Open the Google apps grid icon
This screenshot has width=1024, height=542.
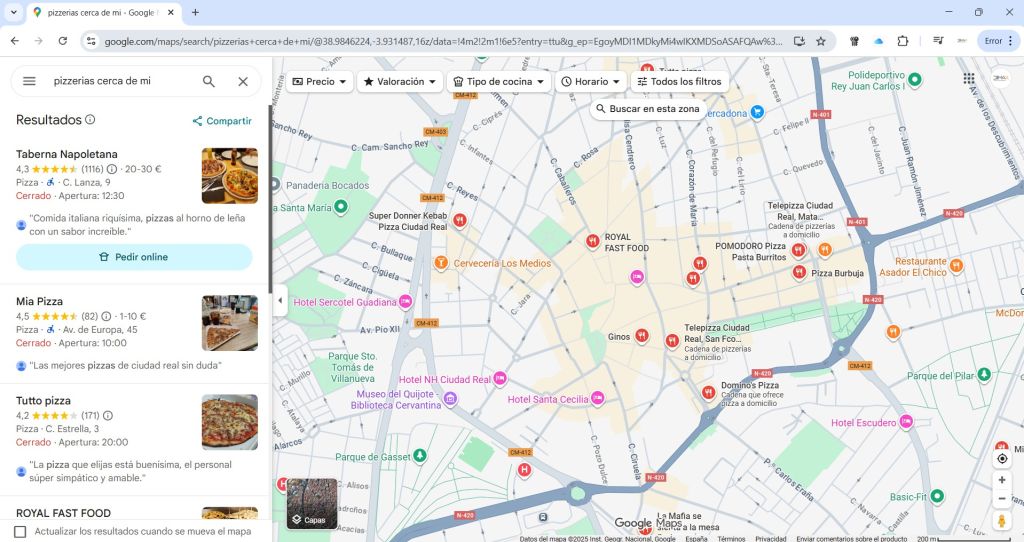(968, 78)
